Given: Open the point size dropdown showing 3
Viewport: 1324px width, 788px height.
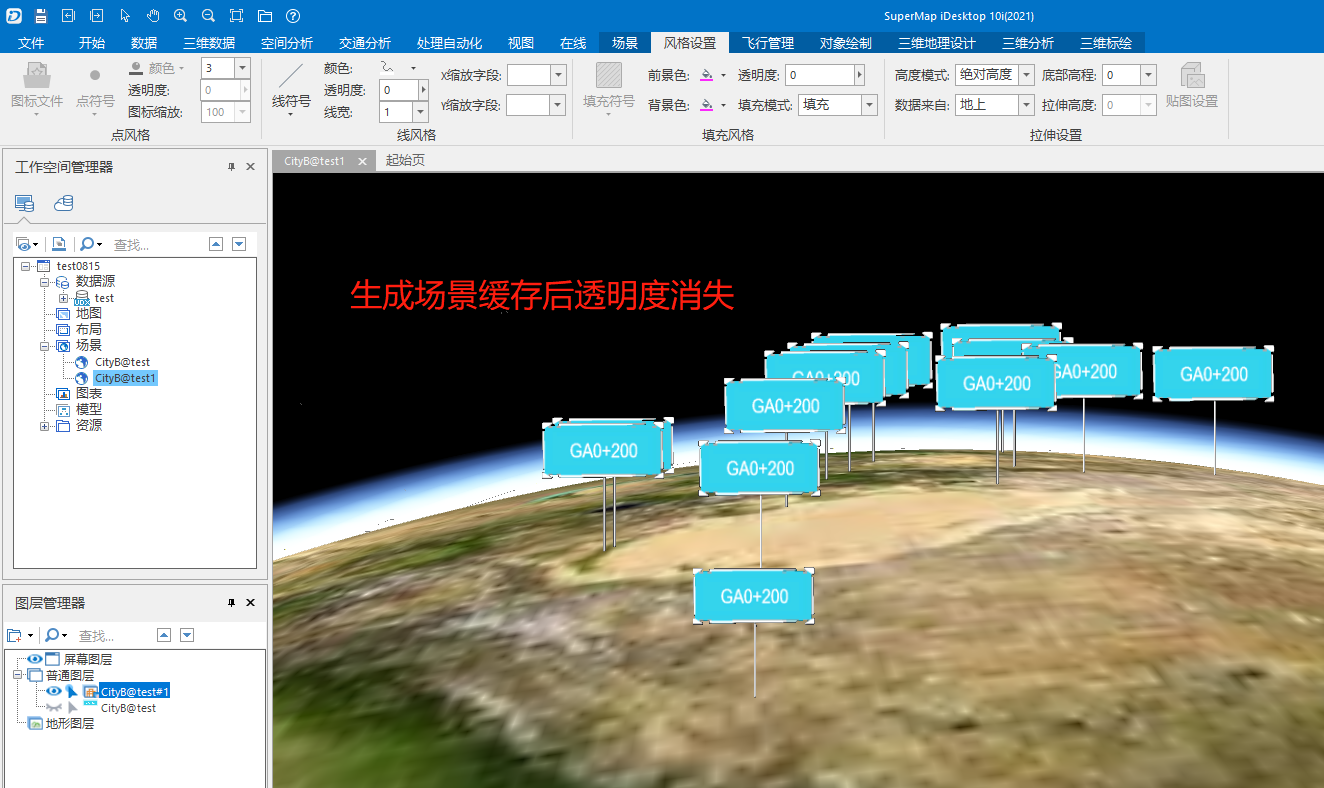Looking at the screenshot, I should (x=242, y=68).
